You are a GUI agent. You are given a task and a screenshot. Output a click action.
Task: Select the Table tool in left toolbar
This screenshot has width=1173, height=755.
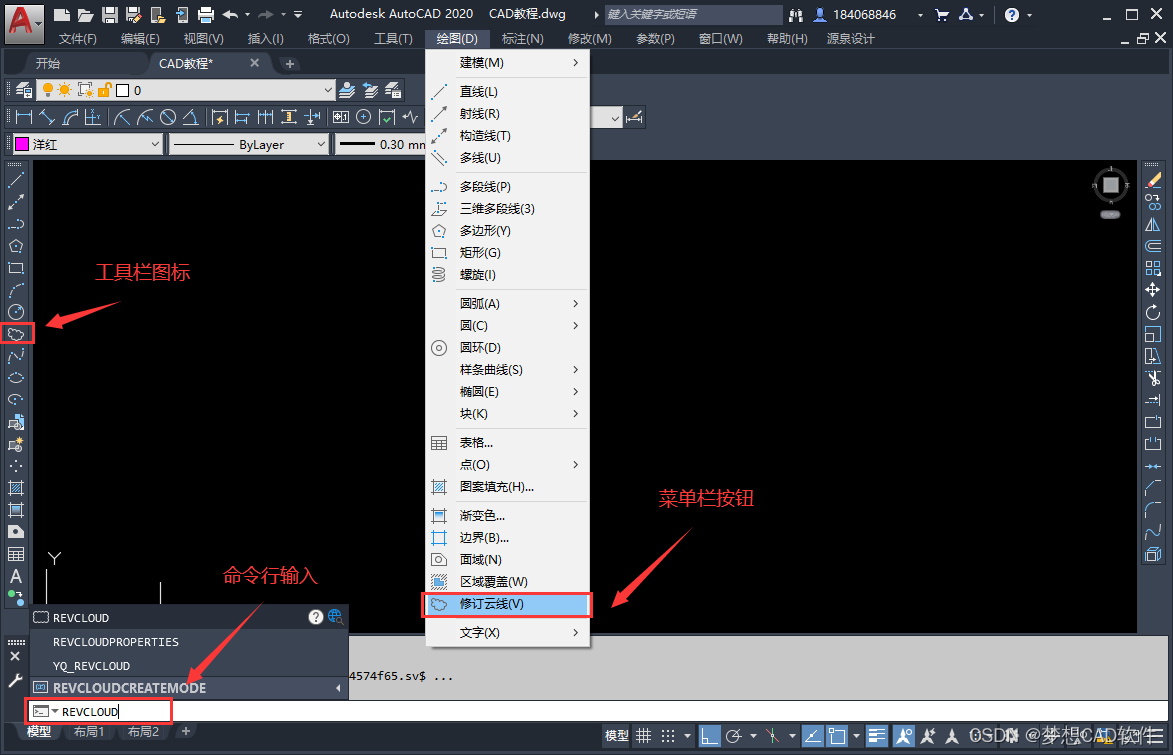point(16,554)
